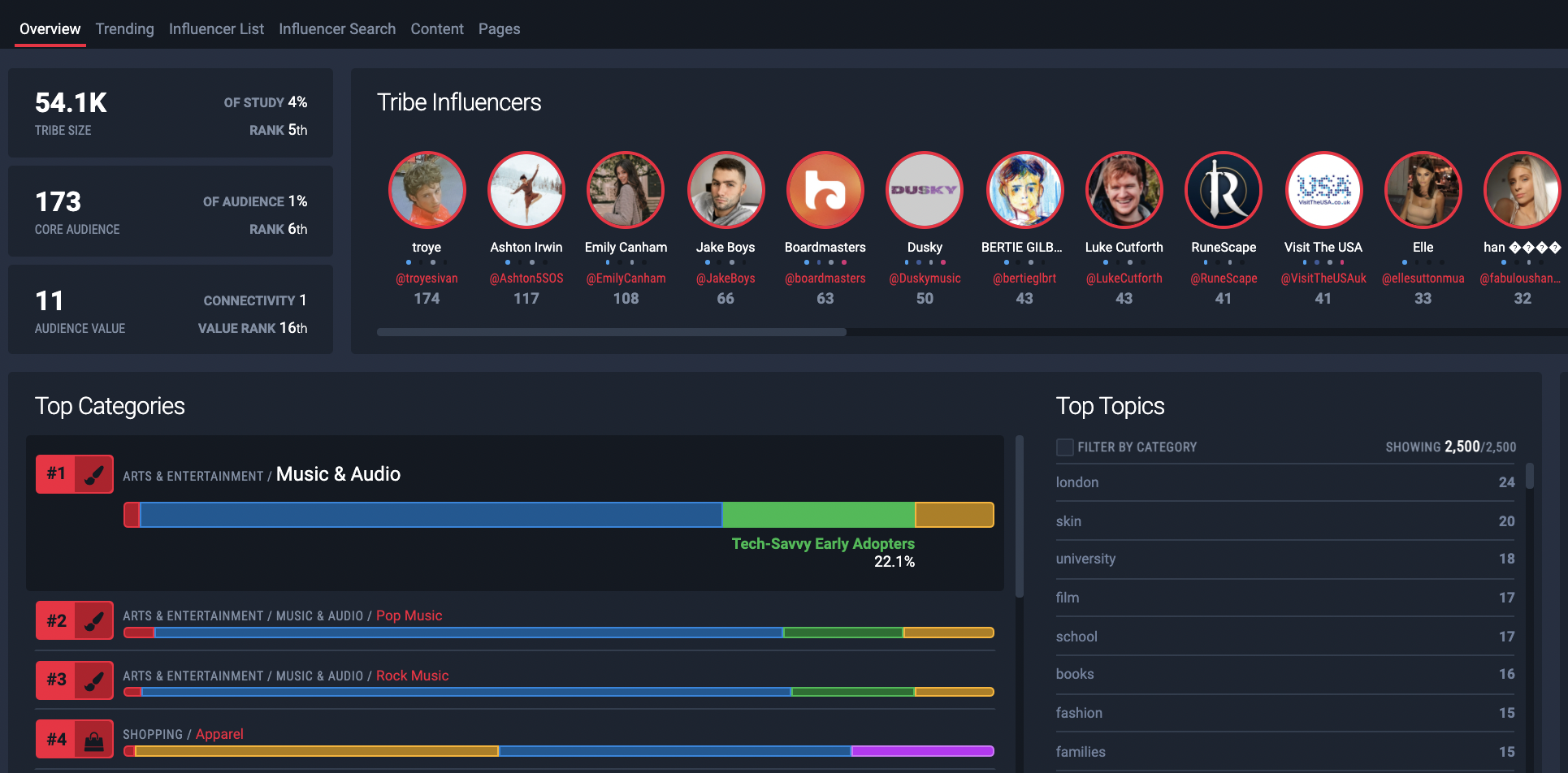Viewport: 1568px width, 773px height.
Task: Select Luke Cutforth's avatar
Action: tap(1124, 190)
